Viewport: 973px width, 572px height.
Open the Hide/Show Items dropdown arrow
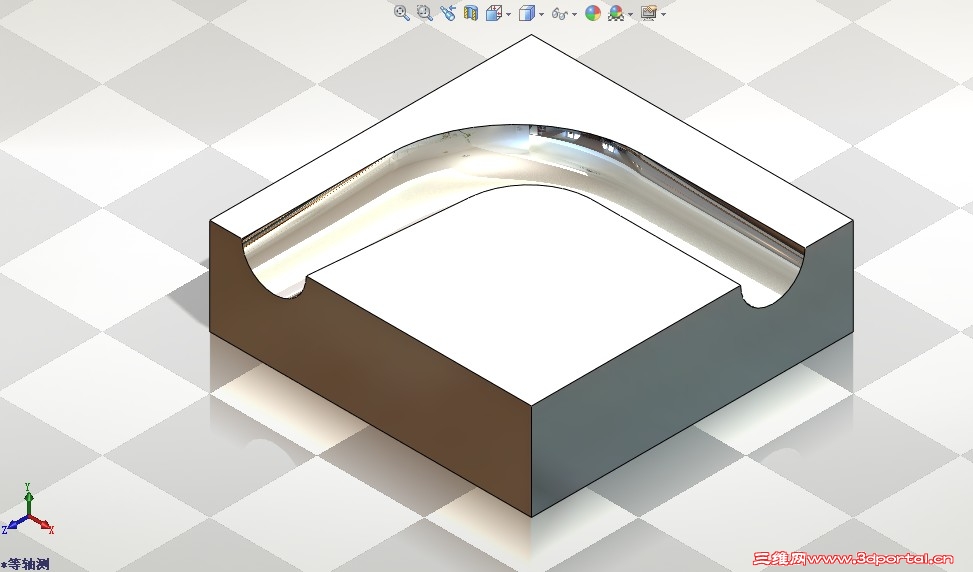(575, 14)
